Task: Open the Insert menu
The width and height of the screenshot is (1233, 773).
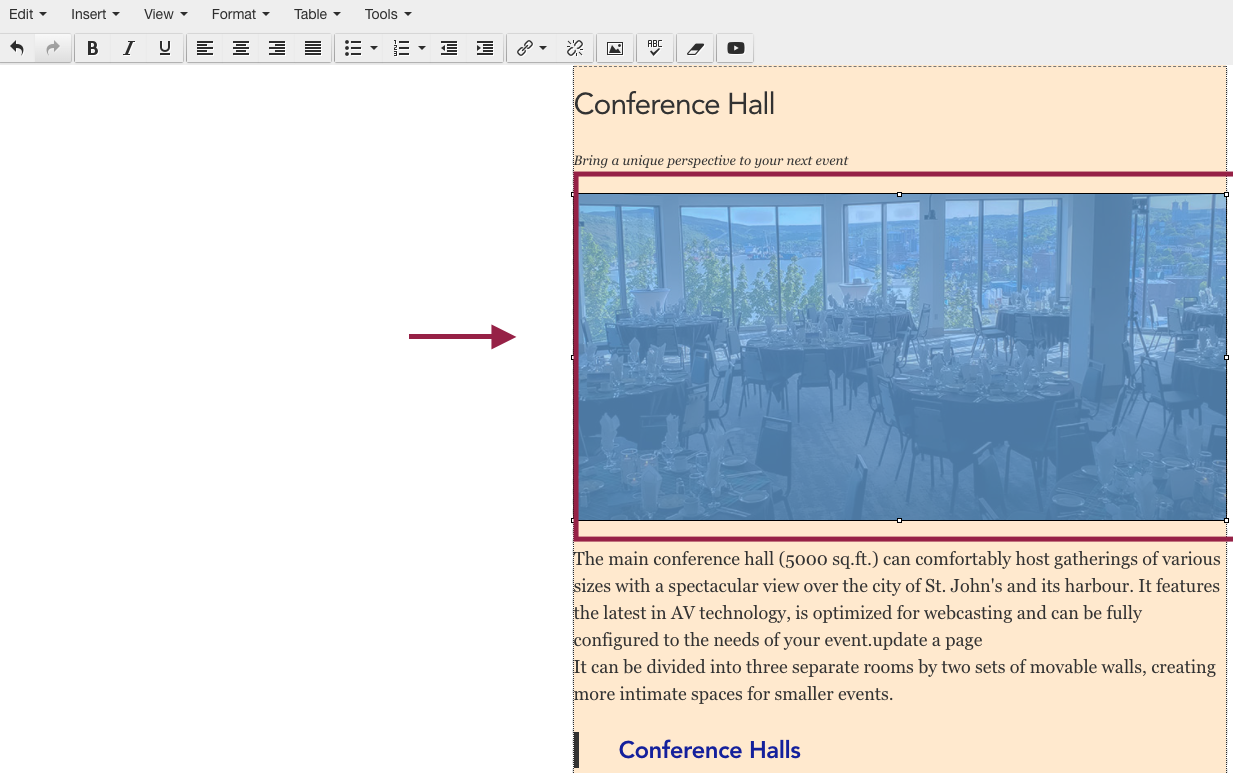Action: pos(95,14)
